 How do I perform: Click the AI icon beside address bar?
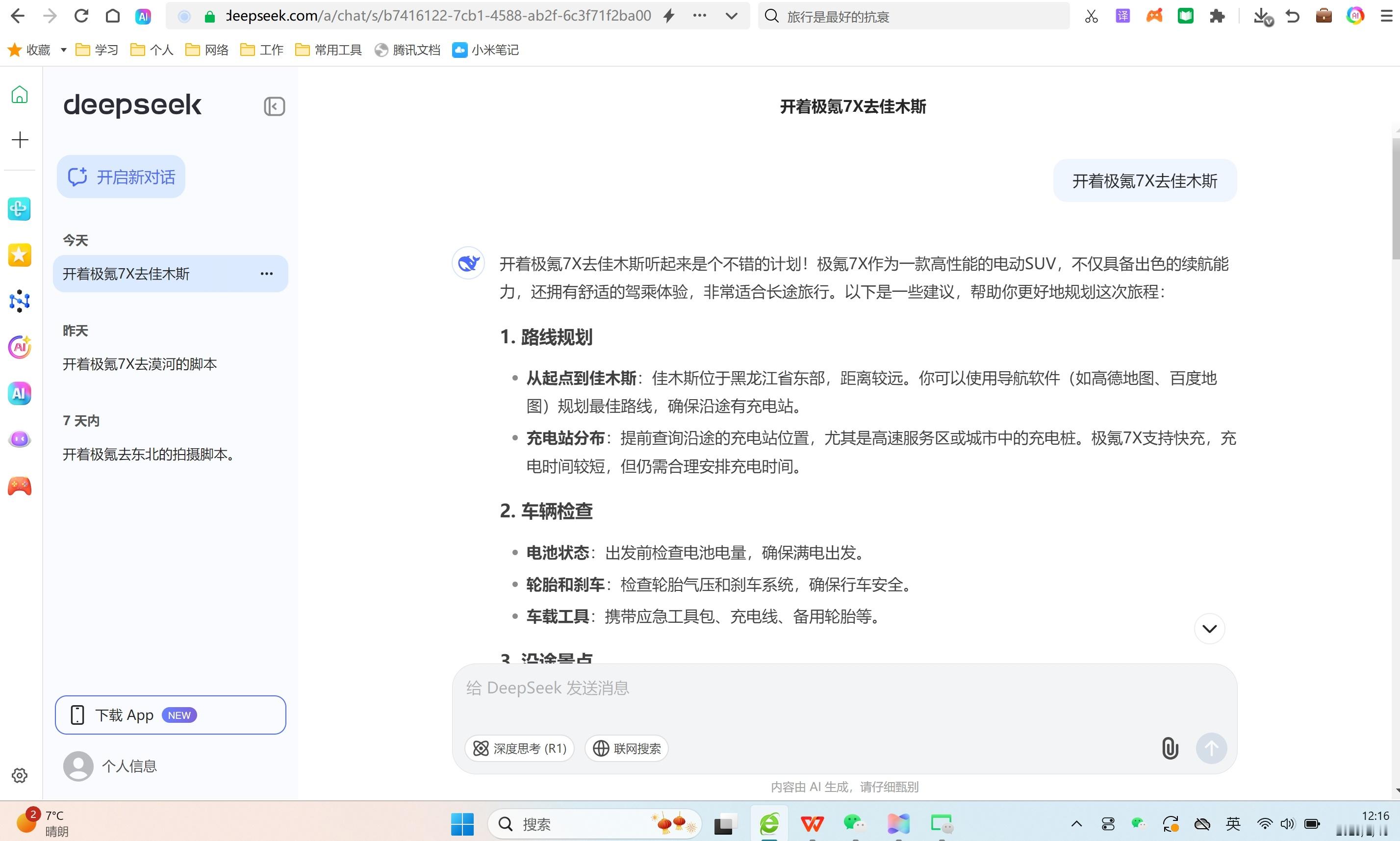click(143, 17)
